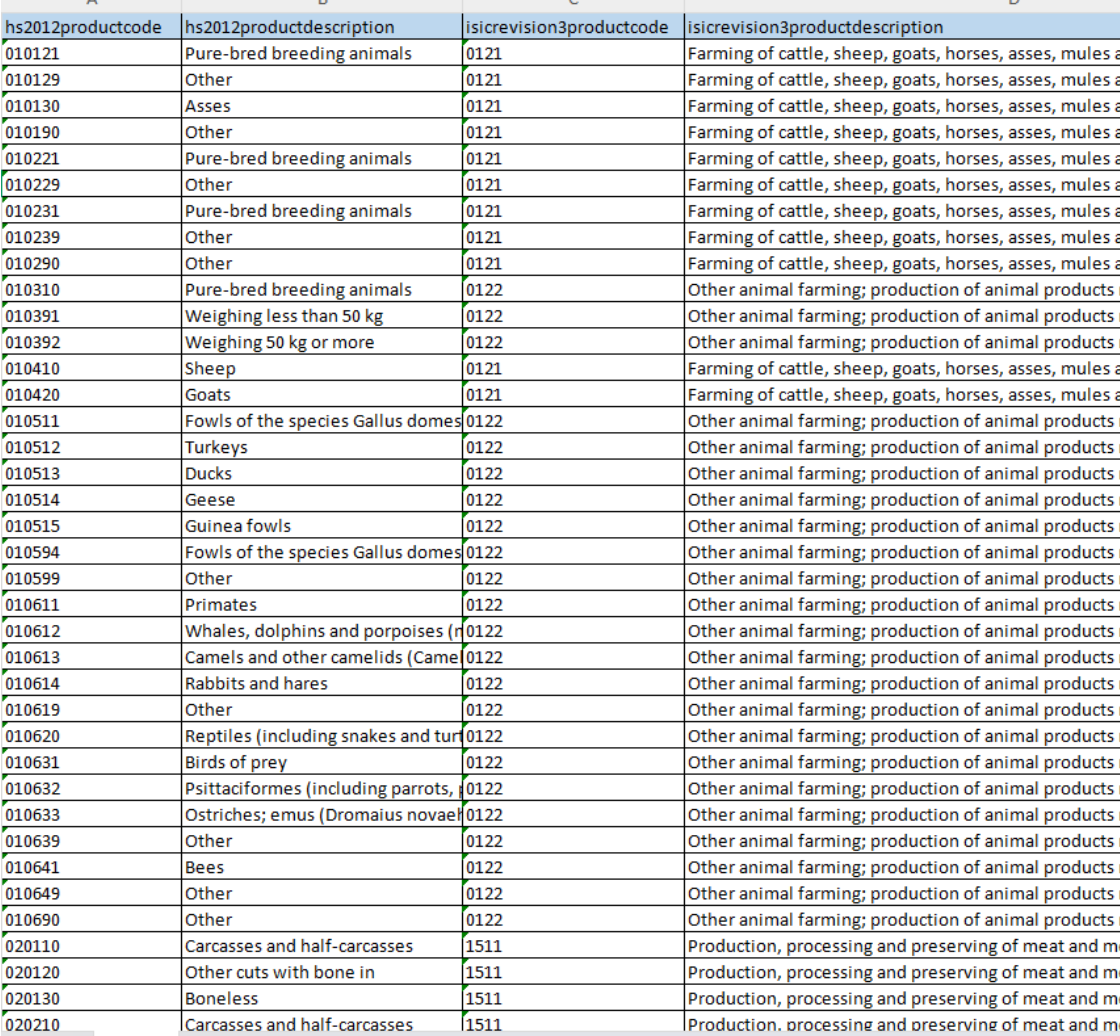Click ISIC code 1511 in row 020120
The height and width of the screenshot is (1036, 1120).
[574, 972]
